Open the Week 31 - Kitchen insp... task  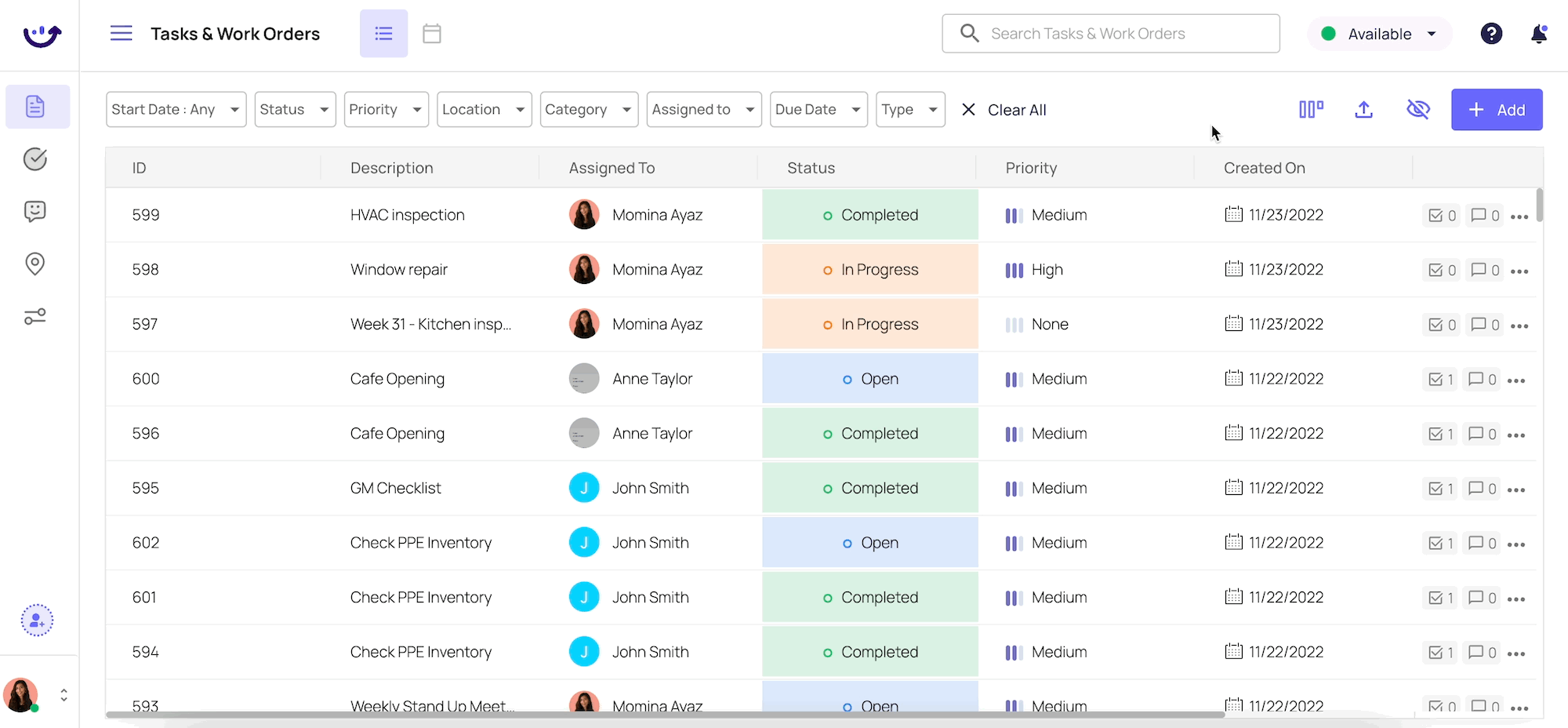(x=430, y=324)
